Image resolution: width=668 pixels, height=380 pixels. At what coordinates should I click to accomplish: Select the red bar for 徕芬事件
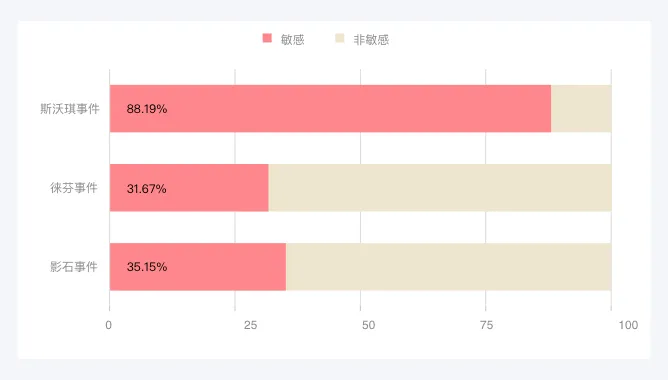pyautogui.click(x=189, y=188)
